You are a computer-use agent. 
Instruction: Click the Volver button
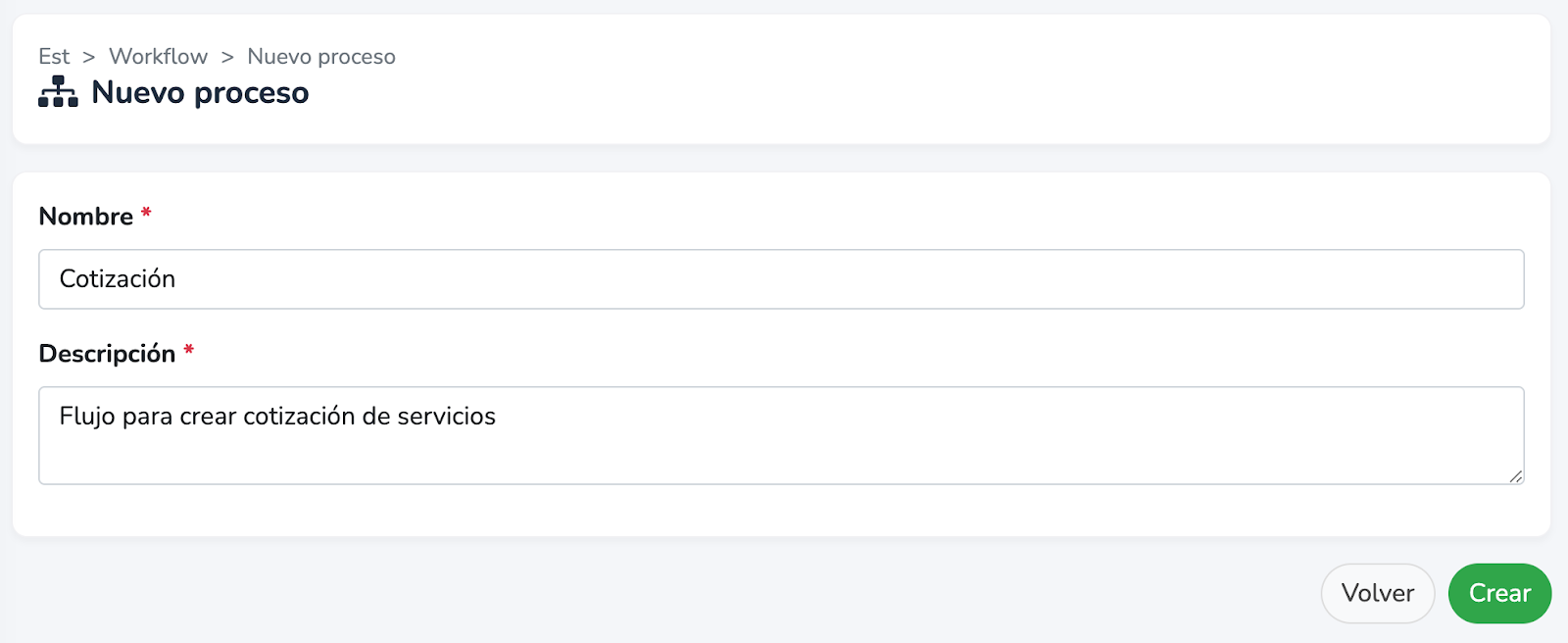click(1378, 593)
